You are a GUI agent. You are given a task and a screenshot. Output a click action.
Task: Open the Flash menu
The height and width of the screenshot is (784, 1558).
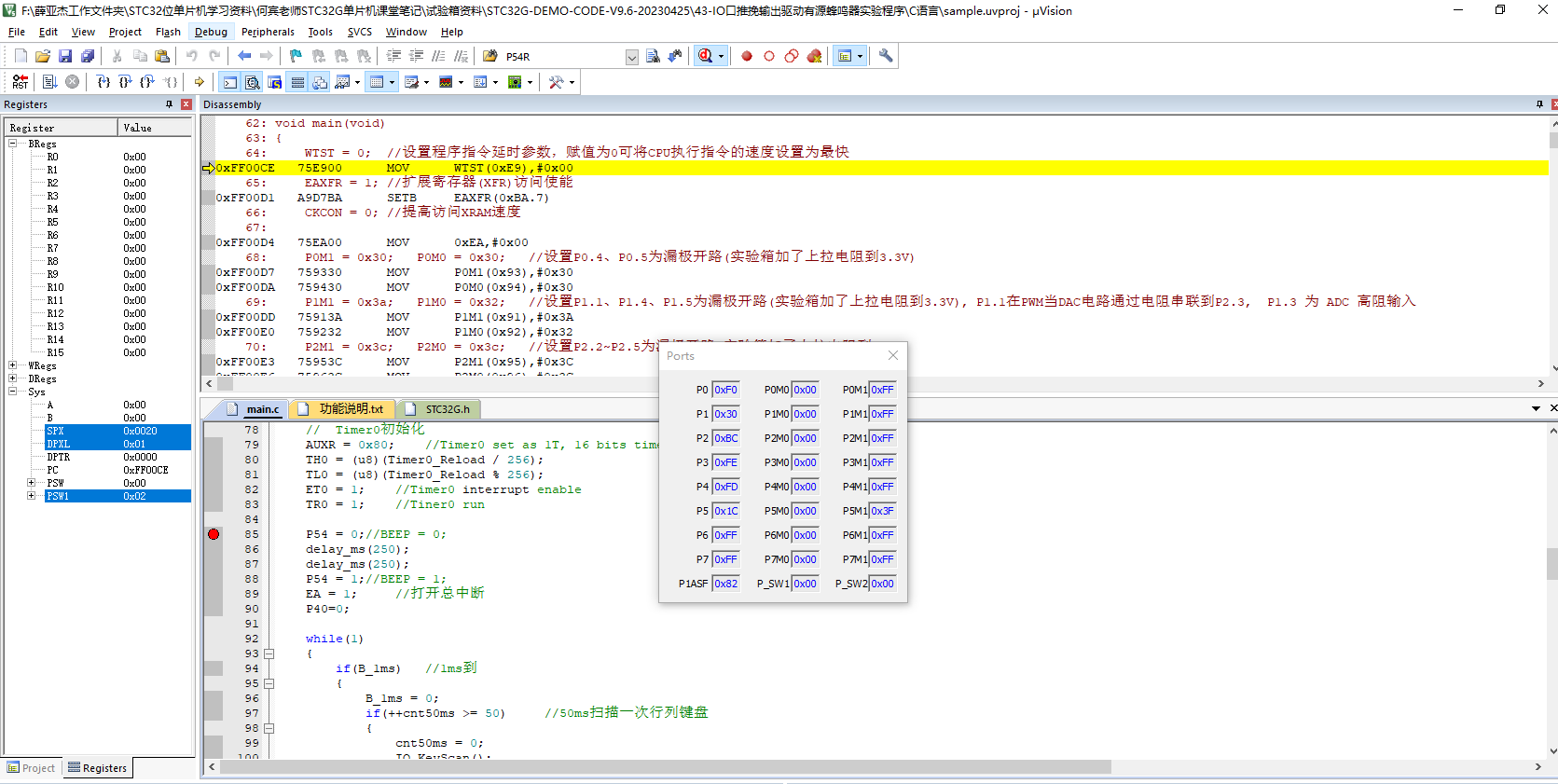pyautogui.click(x=168, y=32)
